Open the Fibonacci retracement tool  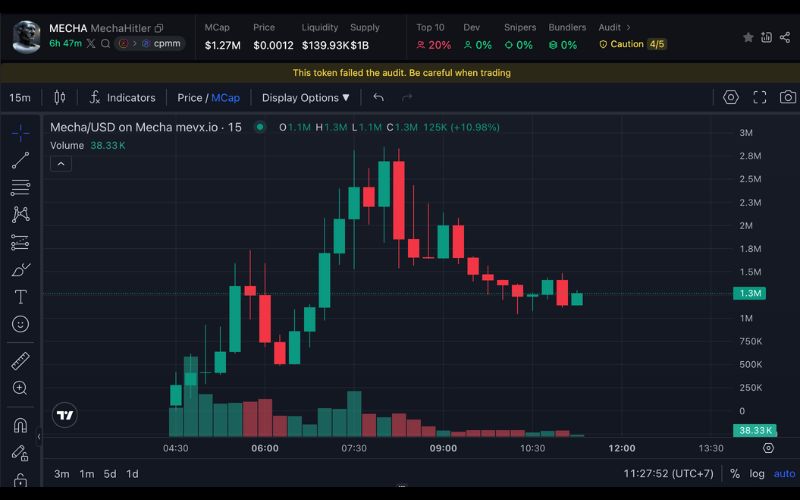click(20, 187)
